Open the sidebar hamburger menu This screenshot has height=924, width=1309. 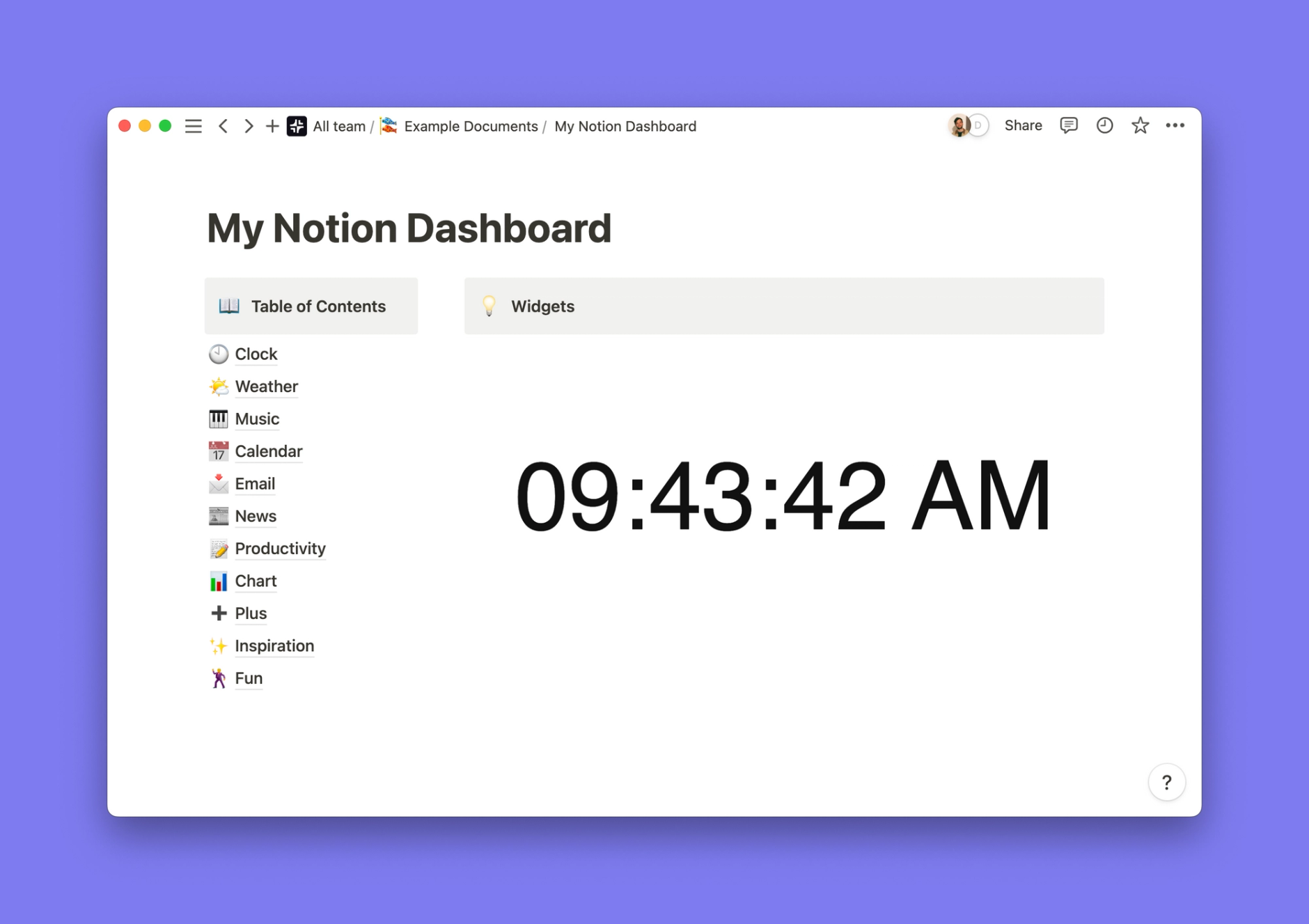tap(193, 126)
